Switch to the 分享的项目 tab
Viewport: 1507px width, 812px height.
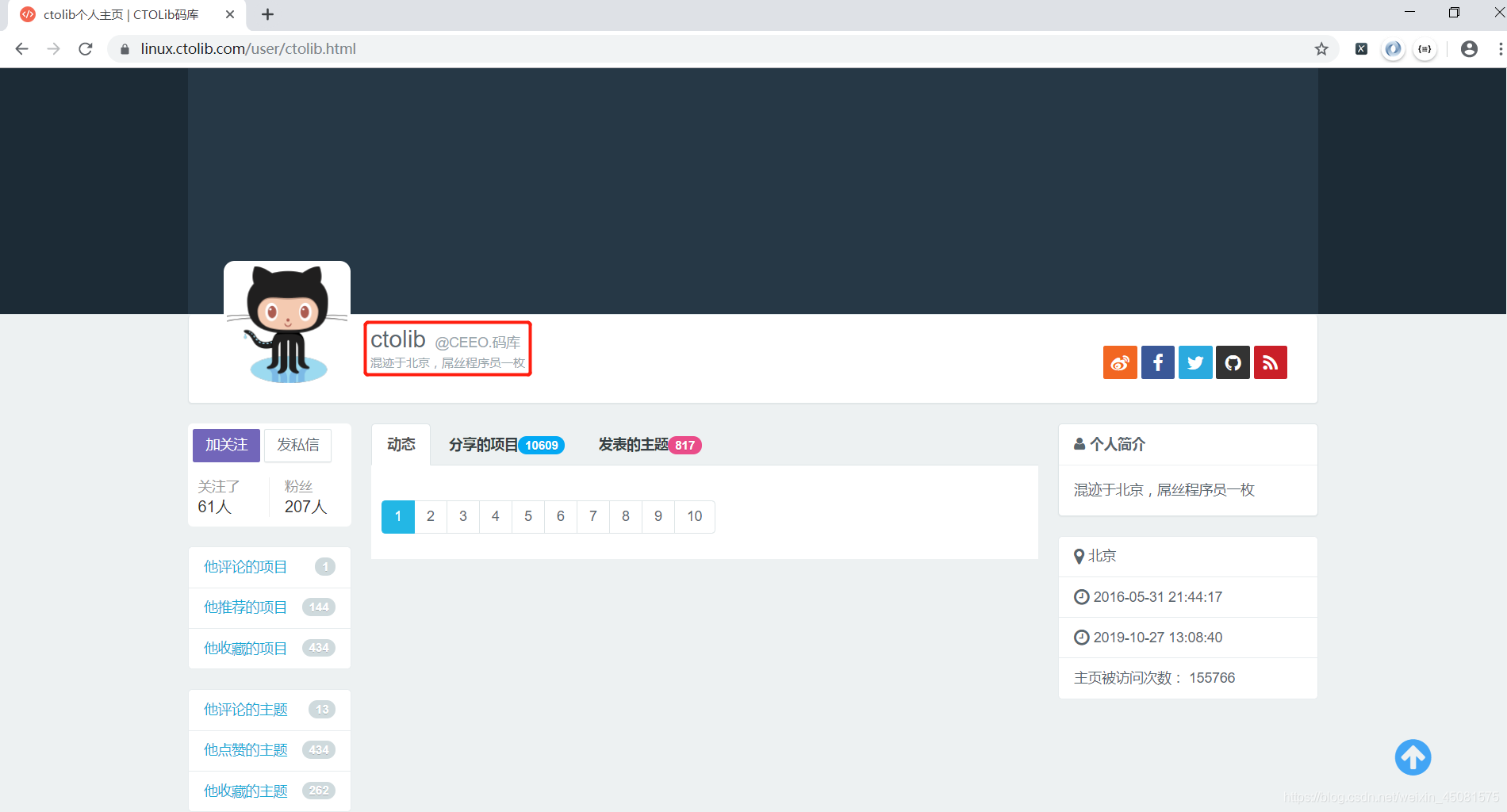pos(506,445)
